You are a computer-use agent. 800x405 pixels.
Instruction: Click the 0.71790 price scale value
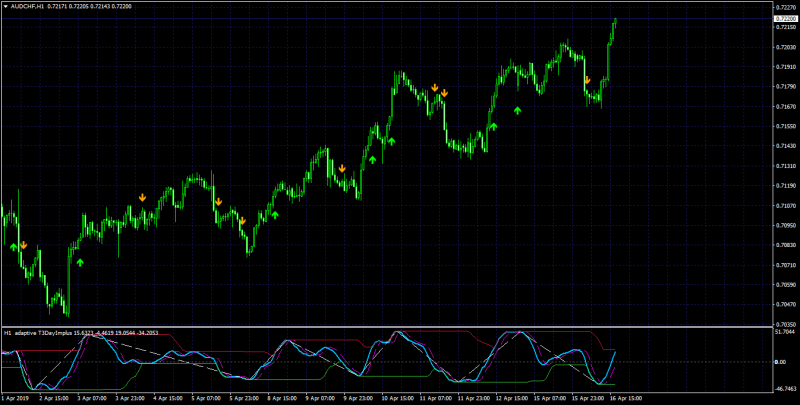click(x=786, y=87)
